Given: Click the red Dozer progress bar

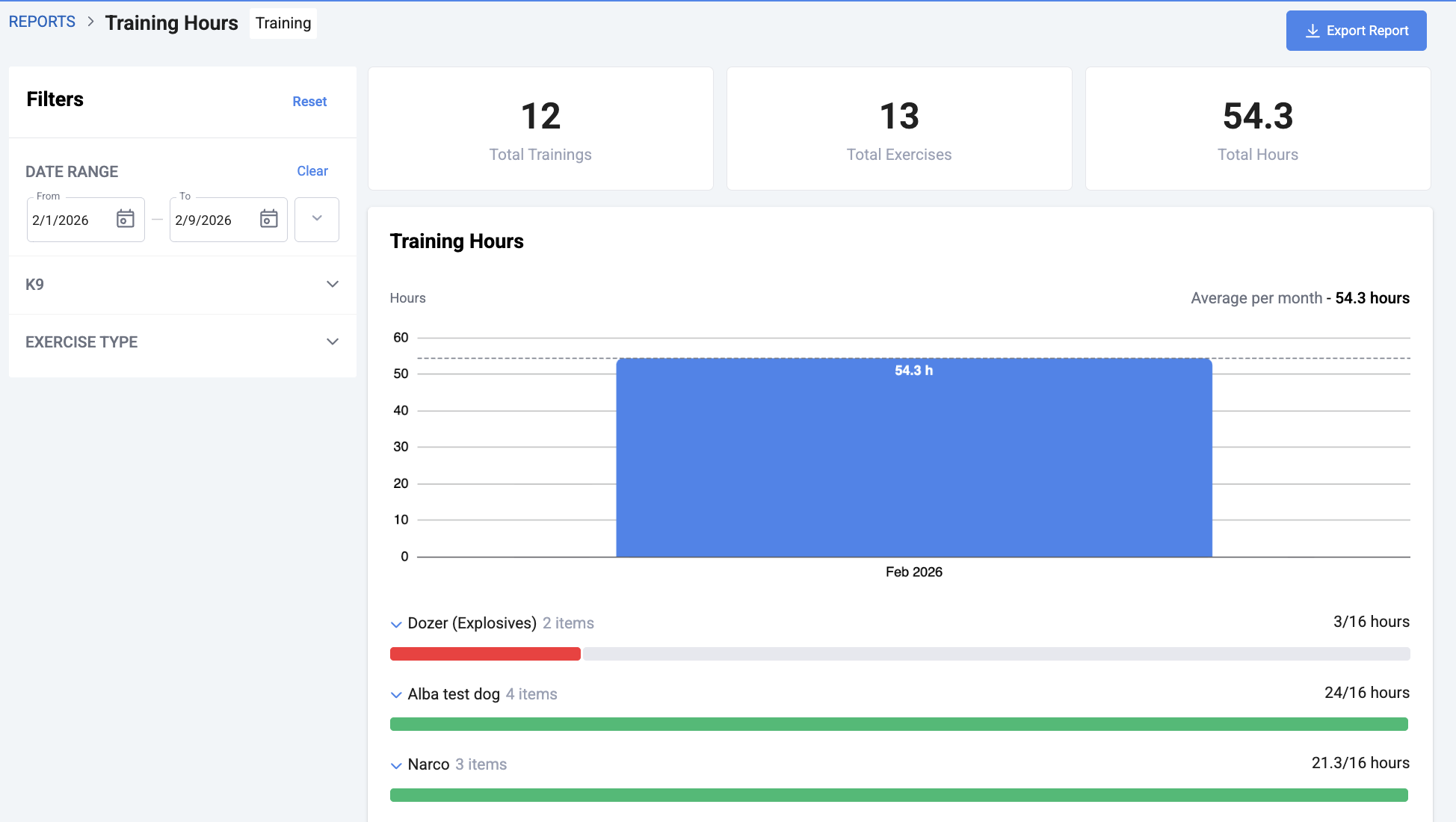Looking at the screenshot, I should [485, 654].
